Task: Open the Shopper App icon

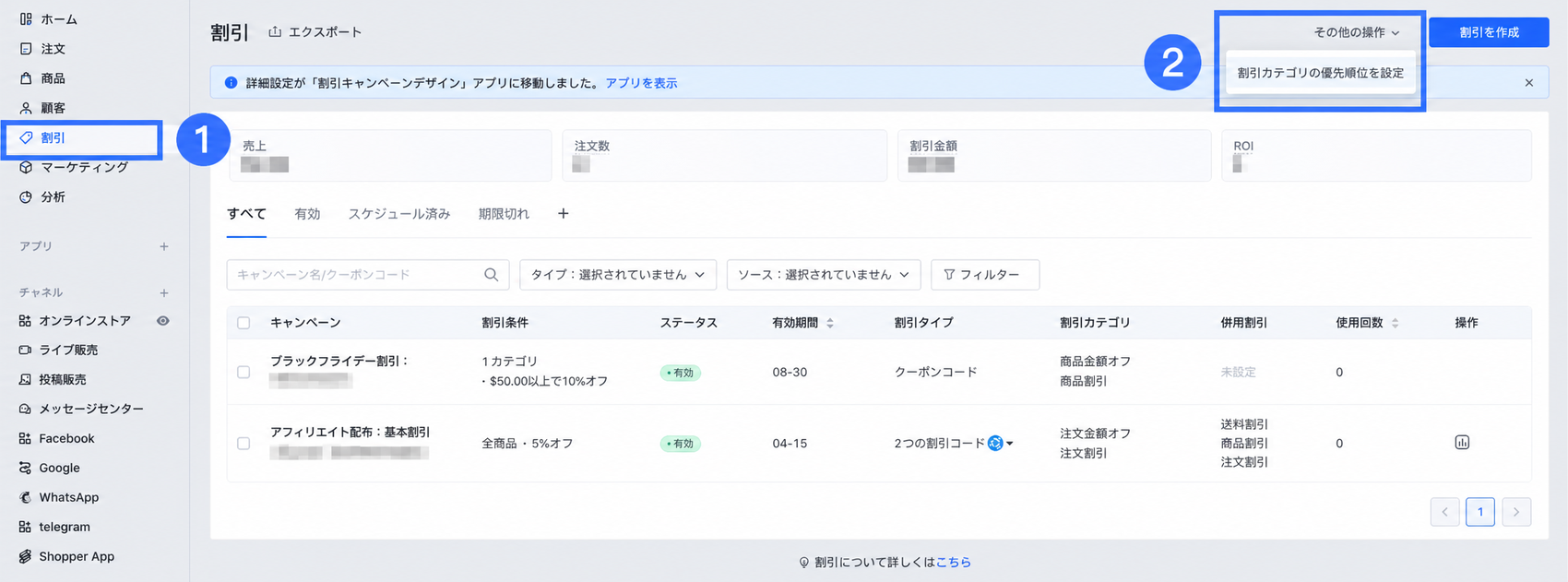Action: tap(25, 556)
